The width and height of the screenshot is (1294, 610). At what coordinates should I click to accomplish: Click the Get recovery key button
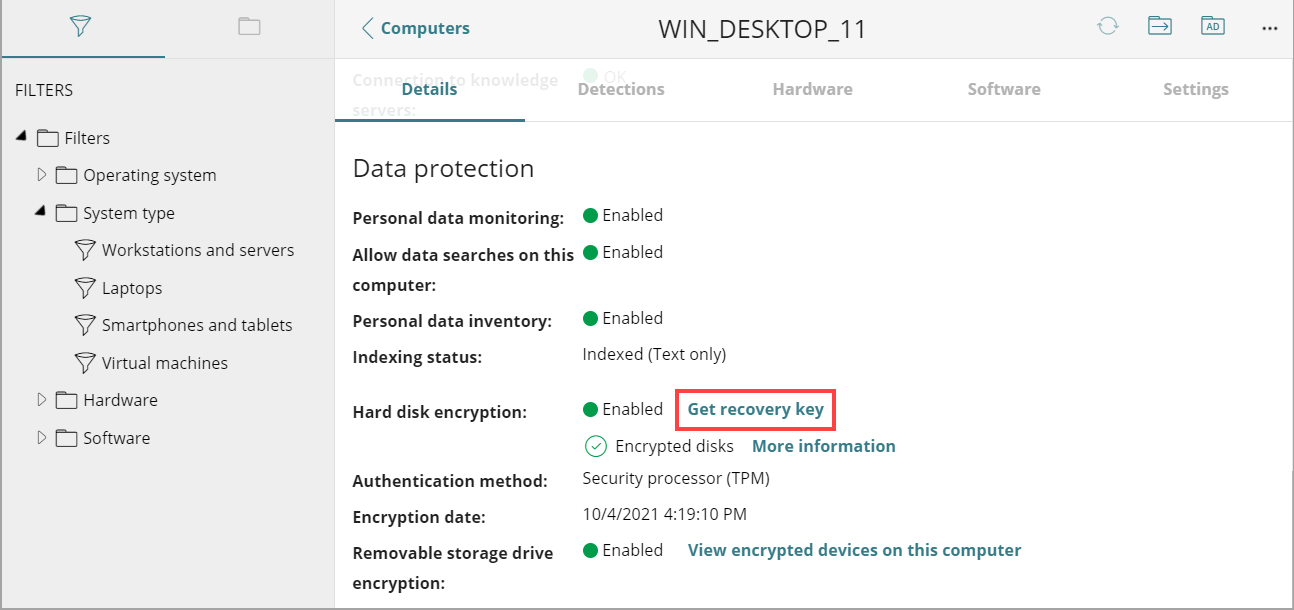[x=755, y=409]
